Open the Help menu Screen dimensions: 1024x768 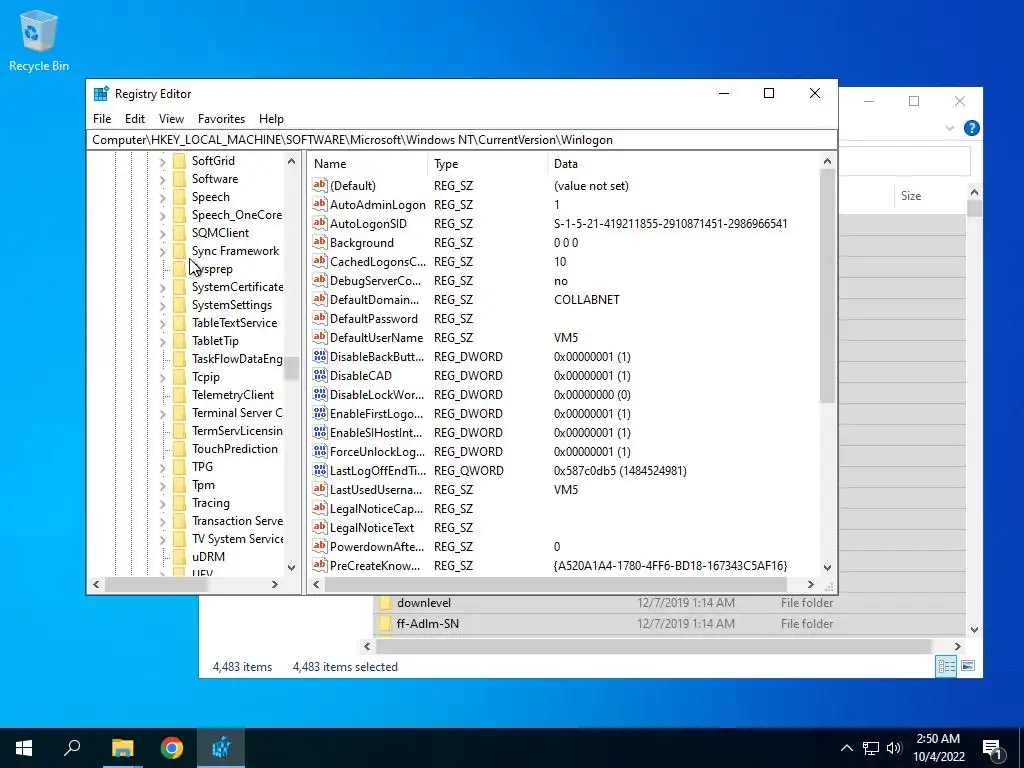[271, 119]
